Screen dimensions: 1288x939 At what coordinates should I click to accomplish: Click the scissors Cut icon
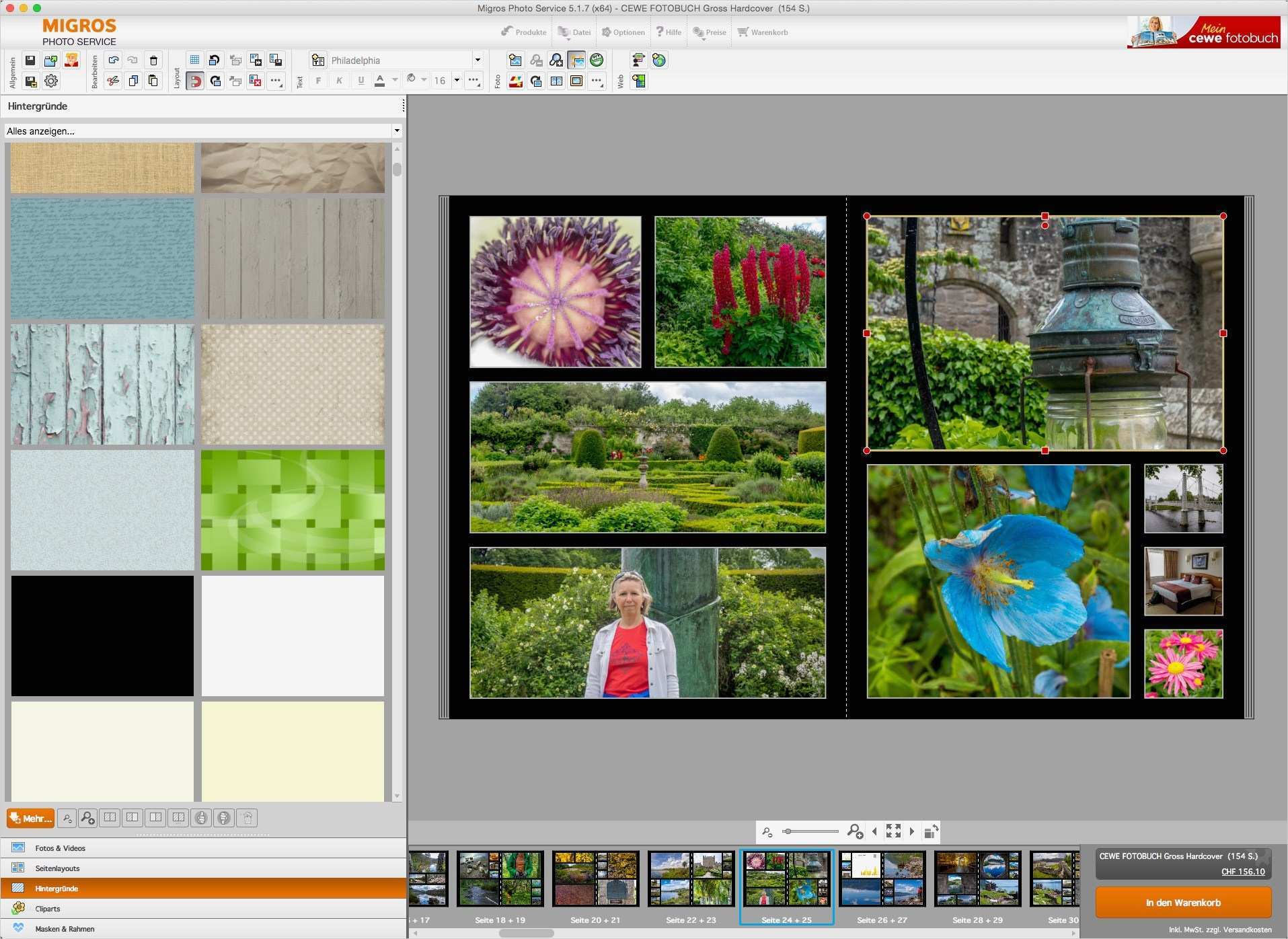click(112, 81)
